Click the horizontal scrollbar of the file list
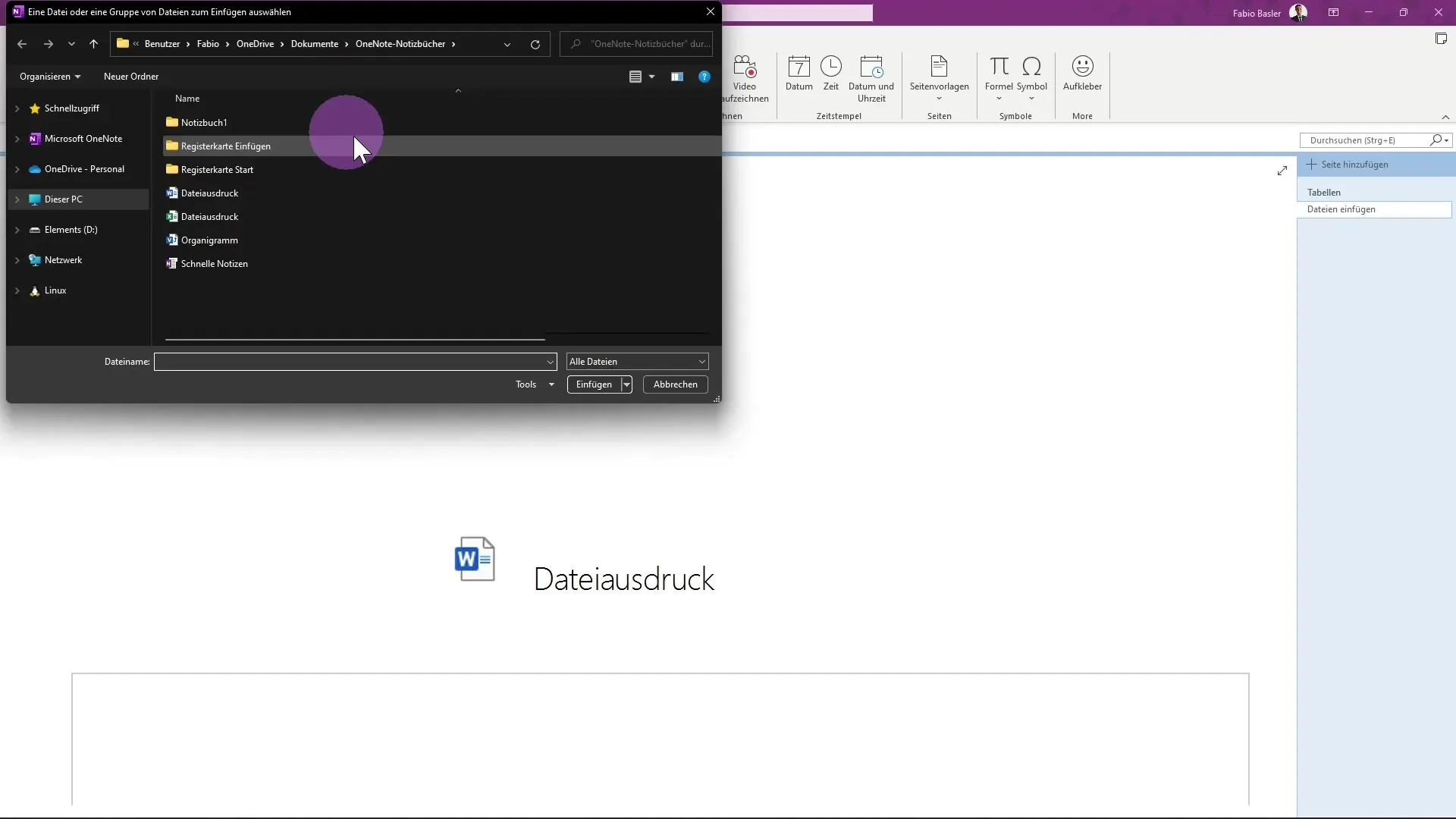Screen dimensions: 1456x819 [355, 340]
